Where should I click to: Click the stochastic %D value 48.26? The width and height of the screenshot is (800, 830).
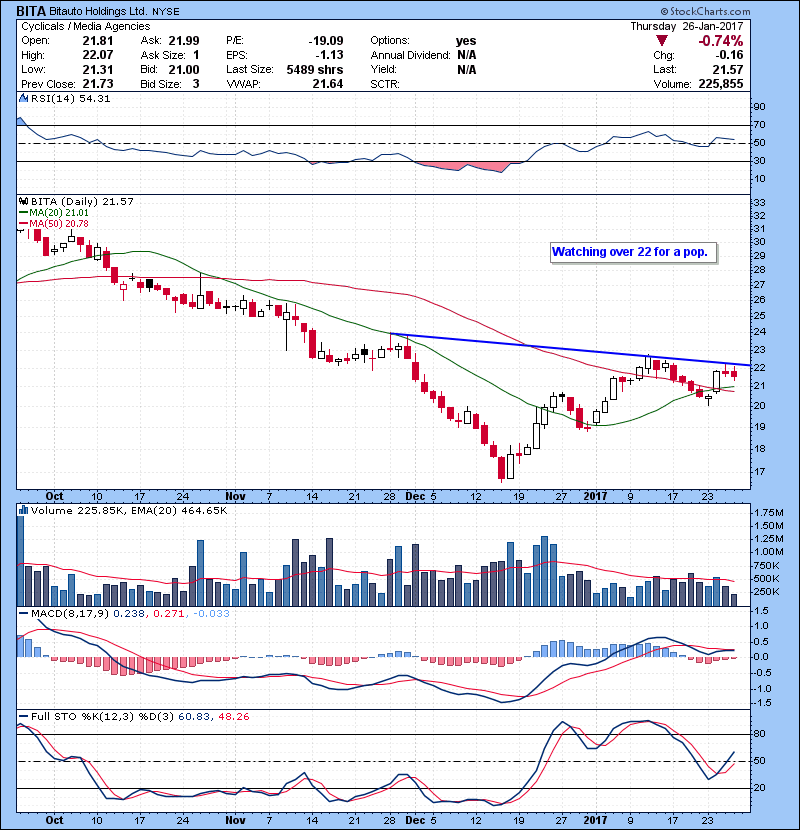tap(233, 716)
